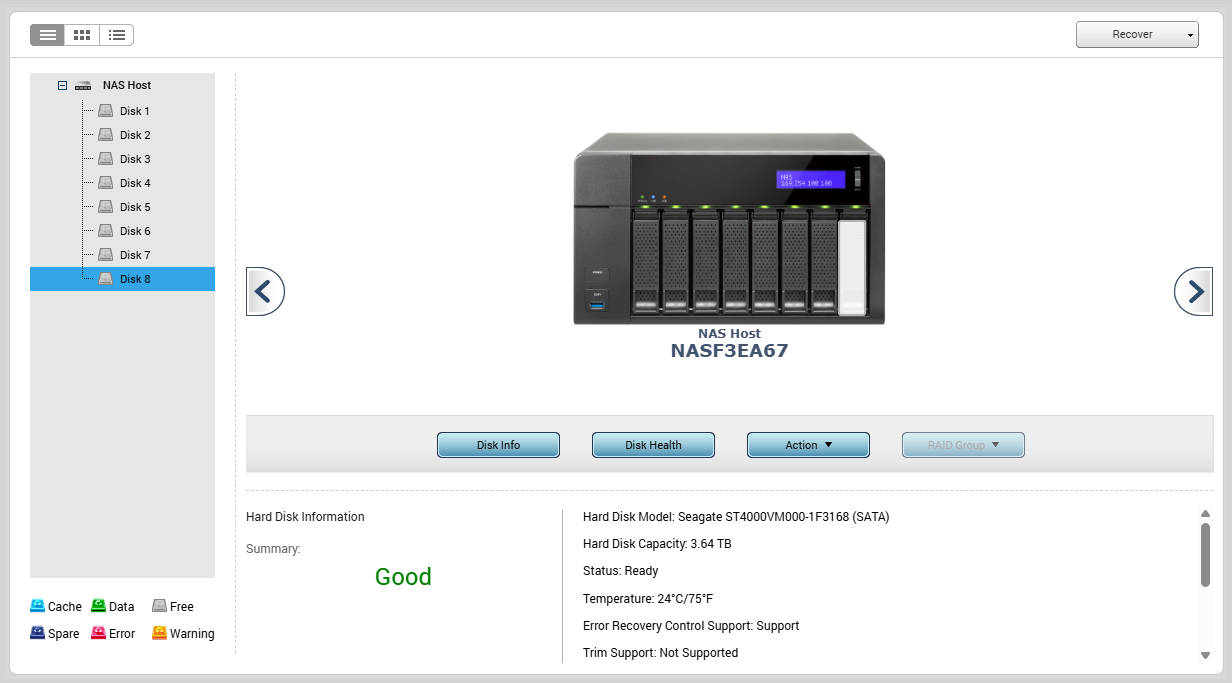Screen dimensions: 1232x683
Task: Click the Status: Ready line
Action: pyautogui.click(x=621, y=571)
